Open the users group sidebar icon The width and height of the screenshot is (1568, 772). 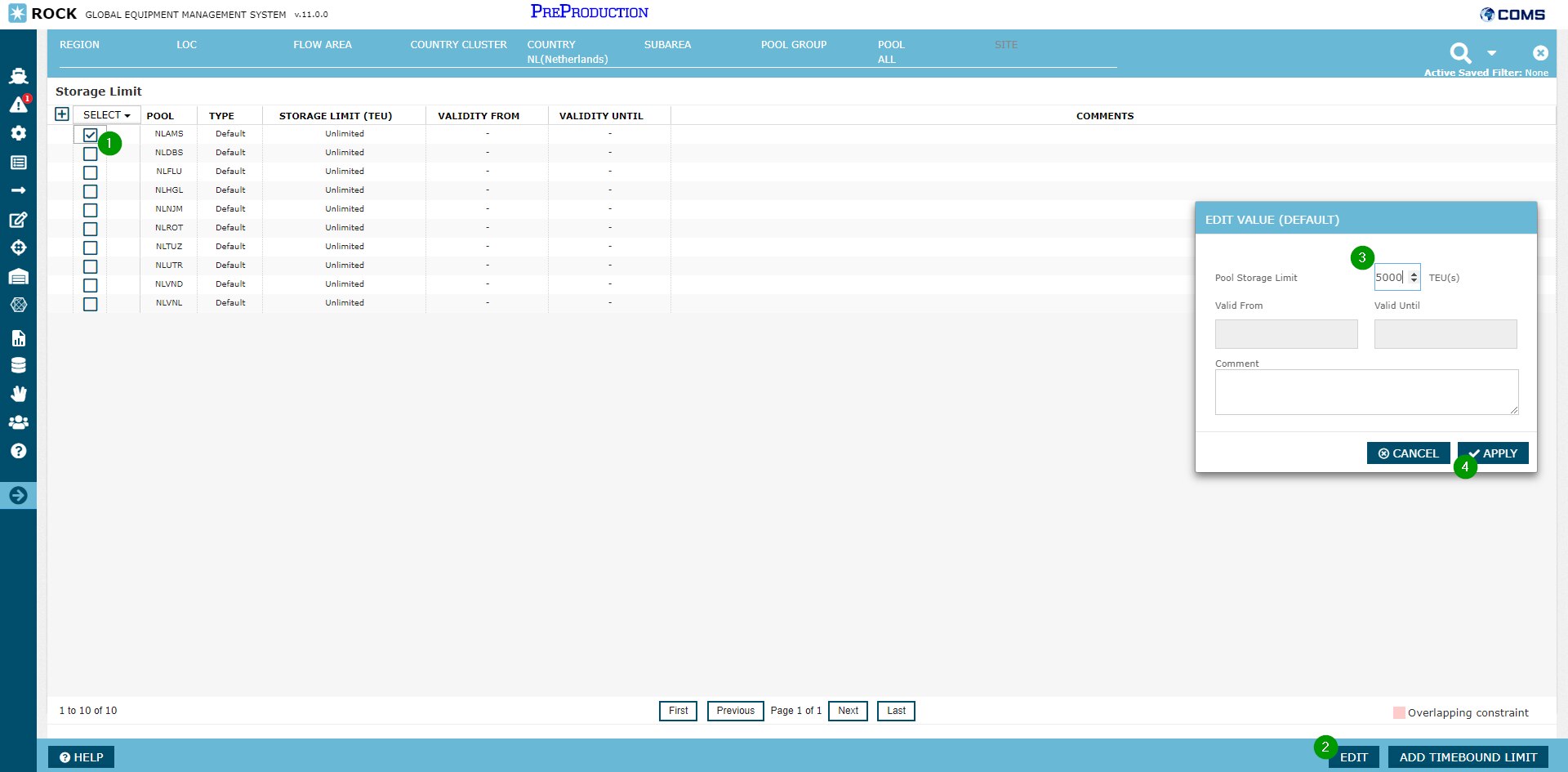(18, 422)
